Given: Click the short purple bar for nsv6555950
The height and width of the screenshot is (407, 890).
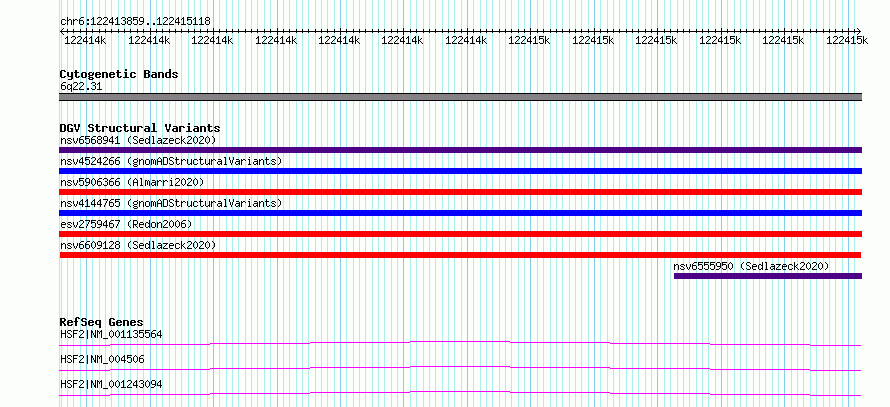Looking at the screenshot, I should coord(768,276).
